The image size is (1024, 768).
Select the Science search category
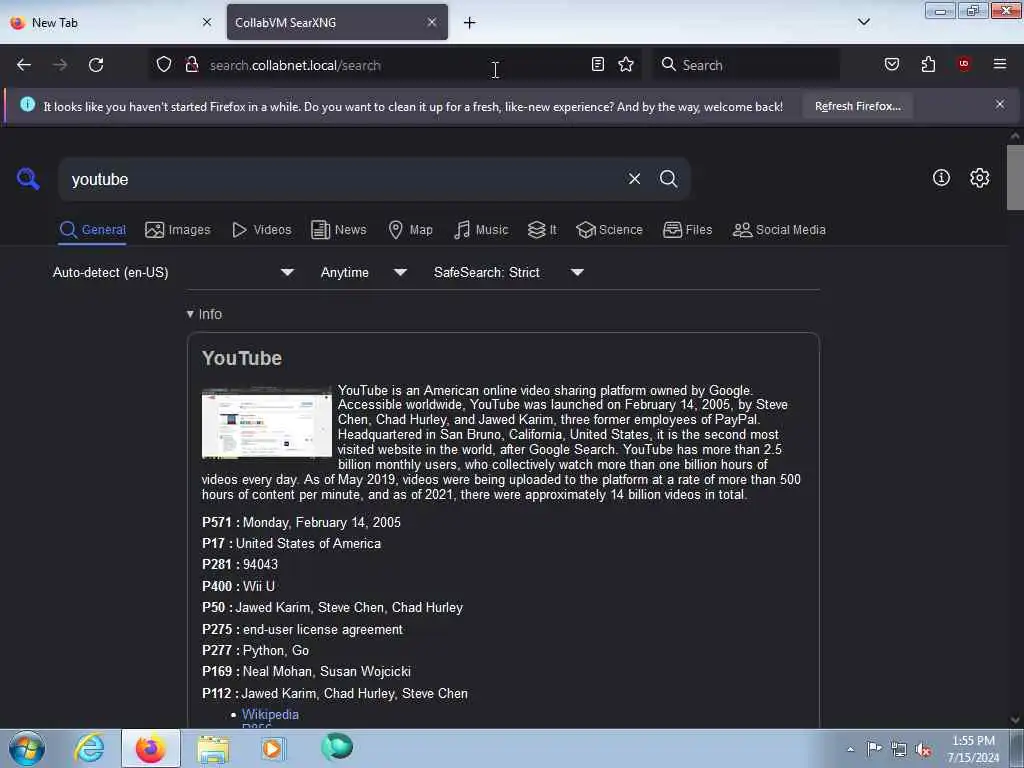[609, 230]
